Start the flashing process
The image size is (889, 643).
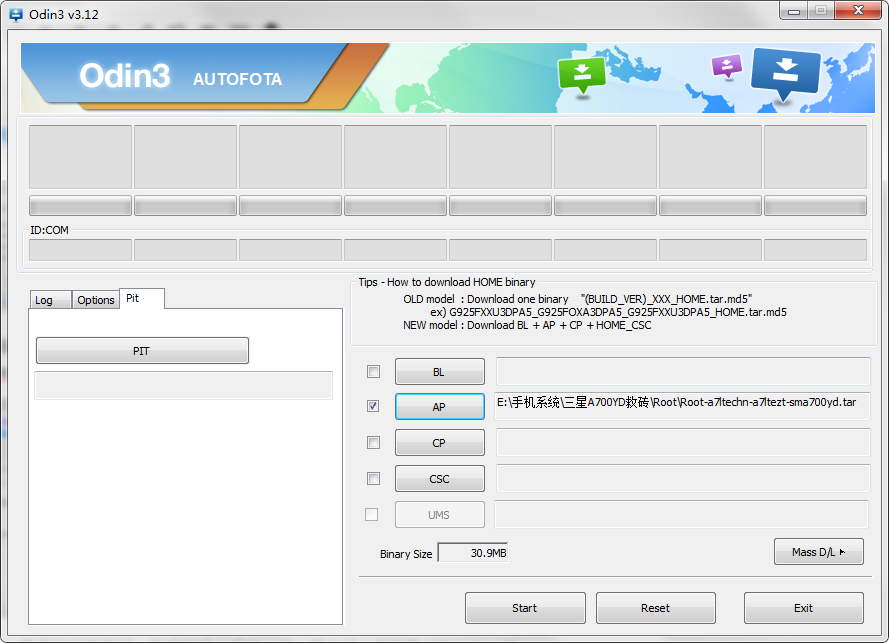[x=525, y=608]
